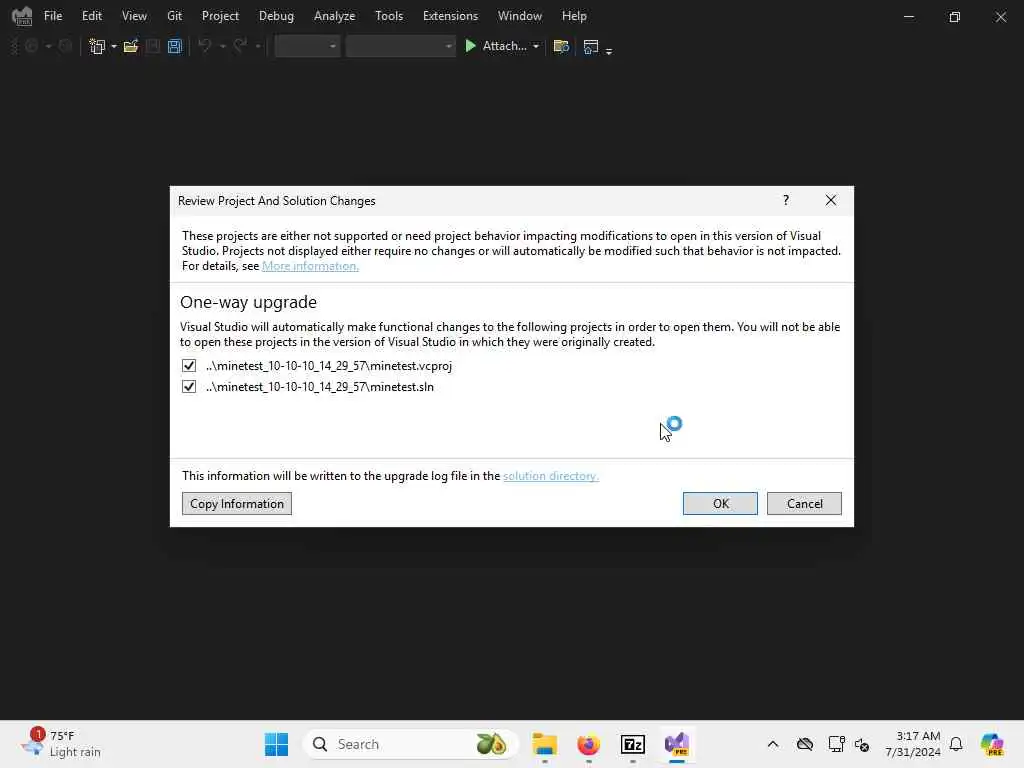Click the Navigate Backward toolbar icon
The width and height of the screenshot is (1024, 768).
(x=31, y=46)
